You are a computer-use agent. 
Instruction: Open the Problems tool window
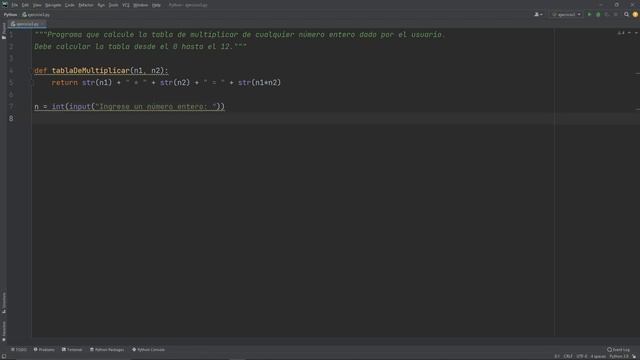[44, 350]
